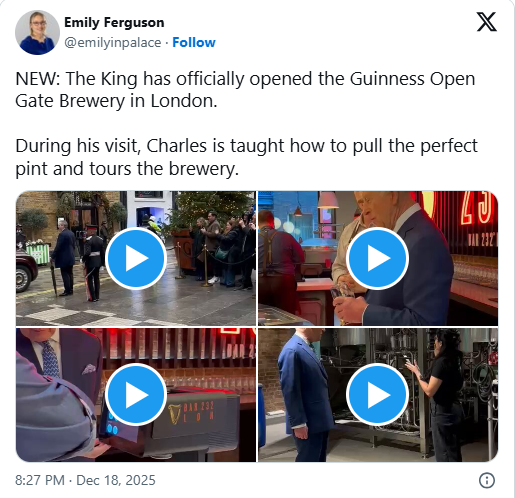Screen dimensions: 515x498
Task: Click the car wheel in arrival thumbnail
Action: click(23, 278)
